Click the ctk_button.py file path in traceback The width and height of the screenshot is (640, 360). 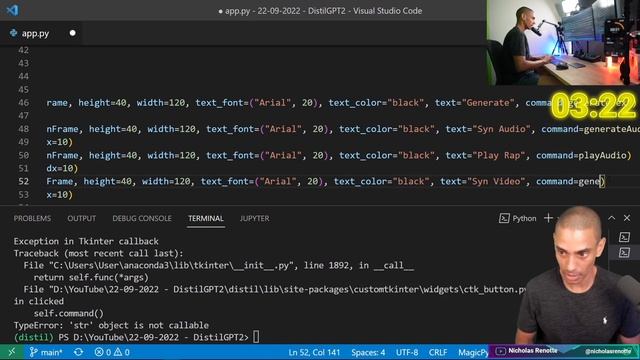287,289
